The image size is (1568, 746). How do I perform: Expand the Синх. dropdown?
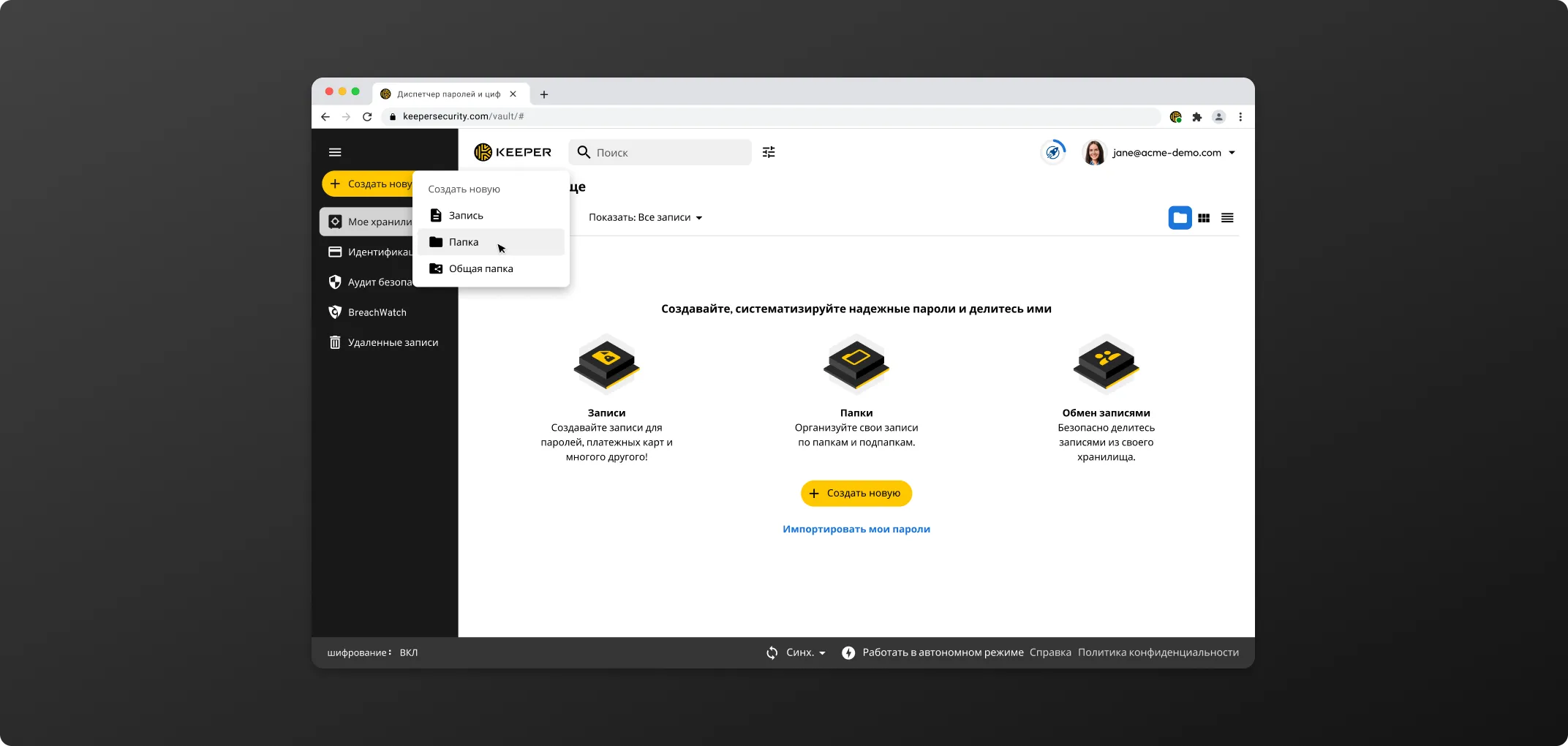tap(806, 652)
